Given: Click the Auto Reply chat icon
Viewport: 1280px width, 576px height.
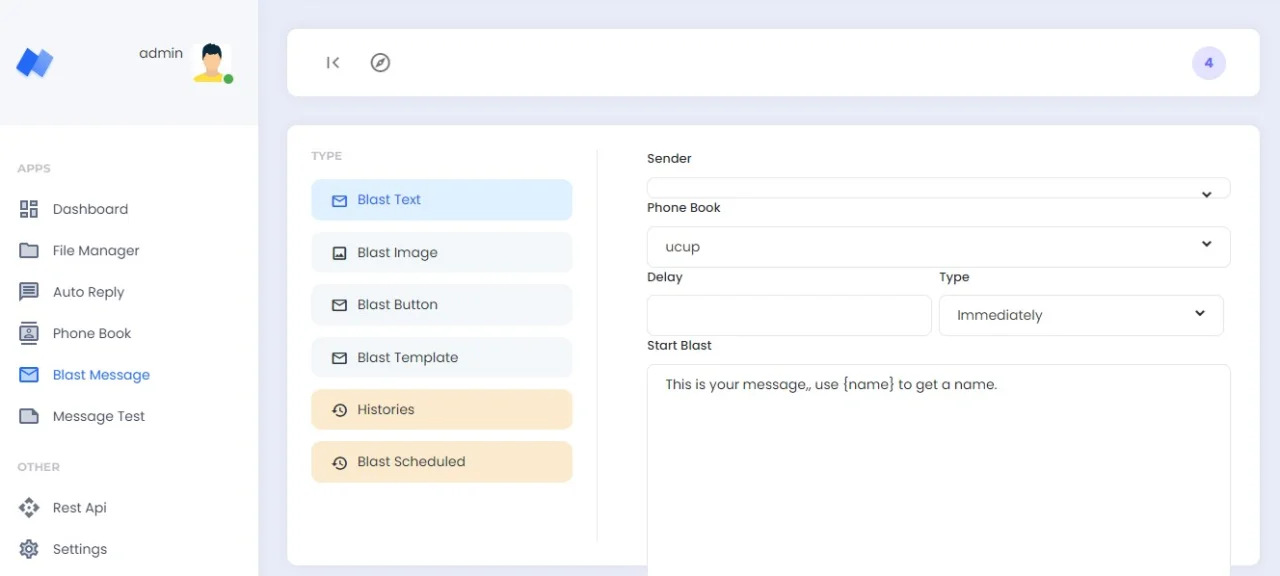Looking at the screenshot, I should click(29, 292).
